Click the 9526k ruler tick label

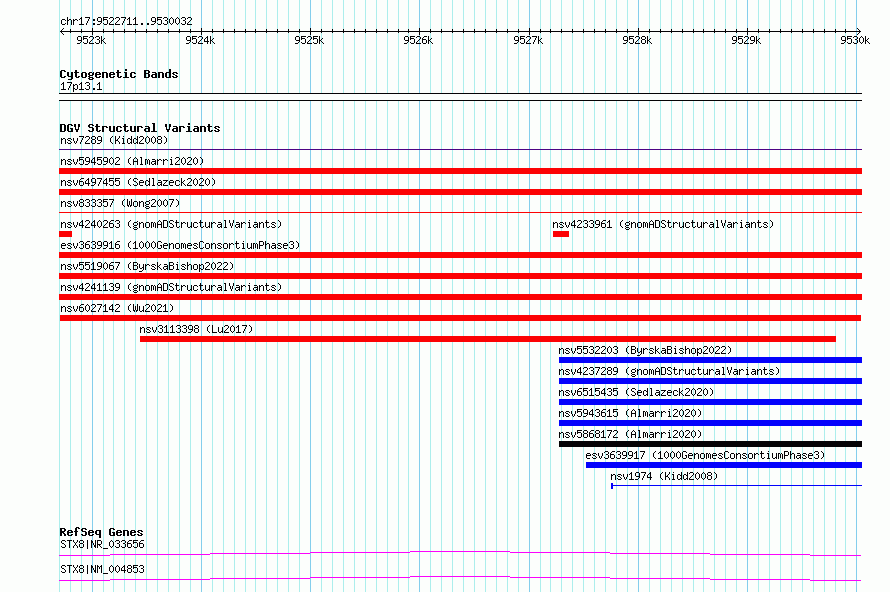418,40
